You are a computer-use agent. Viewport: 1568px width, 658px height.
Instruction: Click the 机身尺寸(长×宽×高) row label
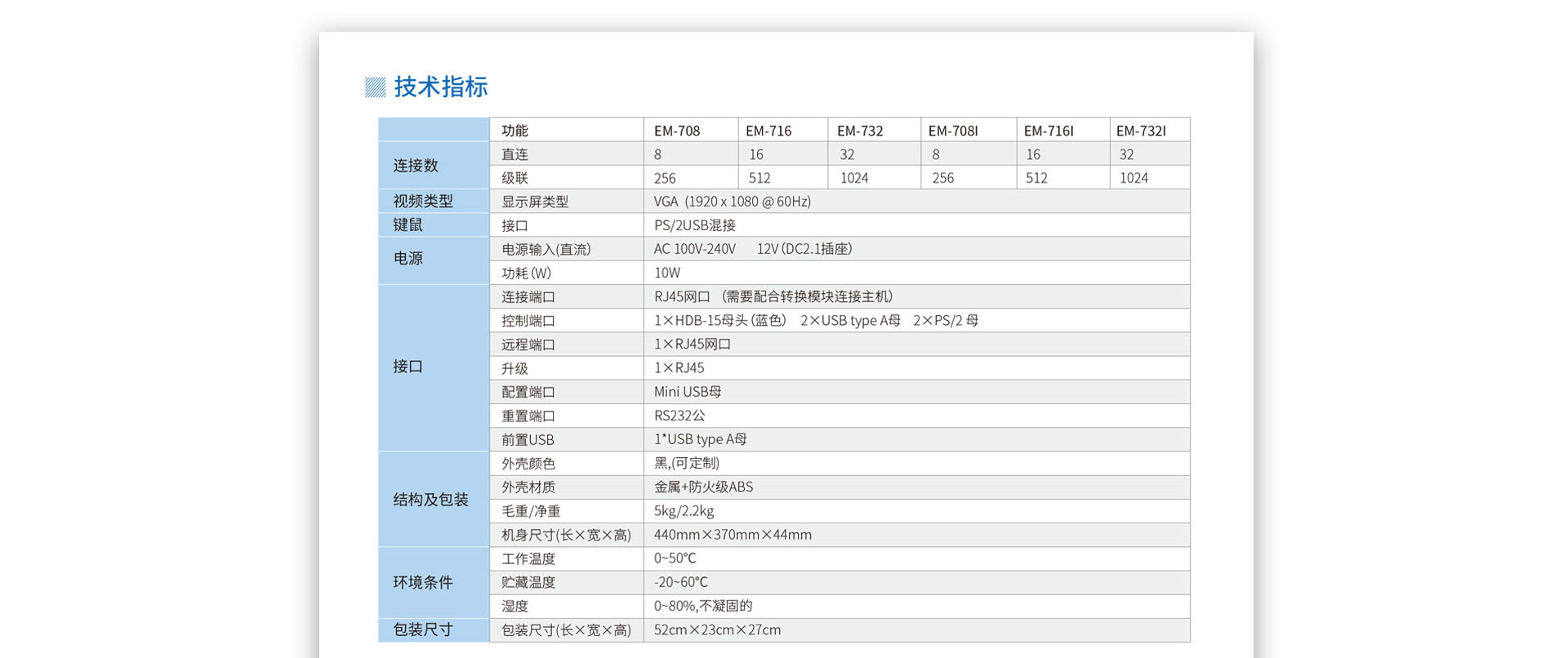pyautogui.click(x=567, y=535)
